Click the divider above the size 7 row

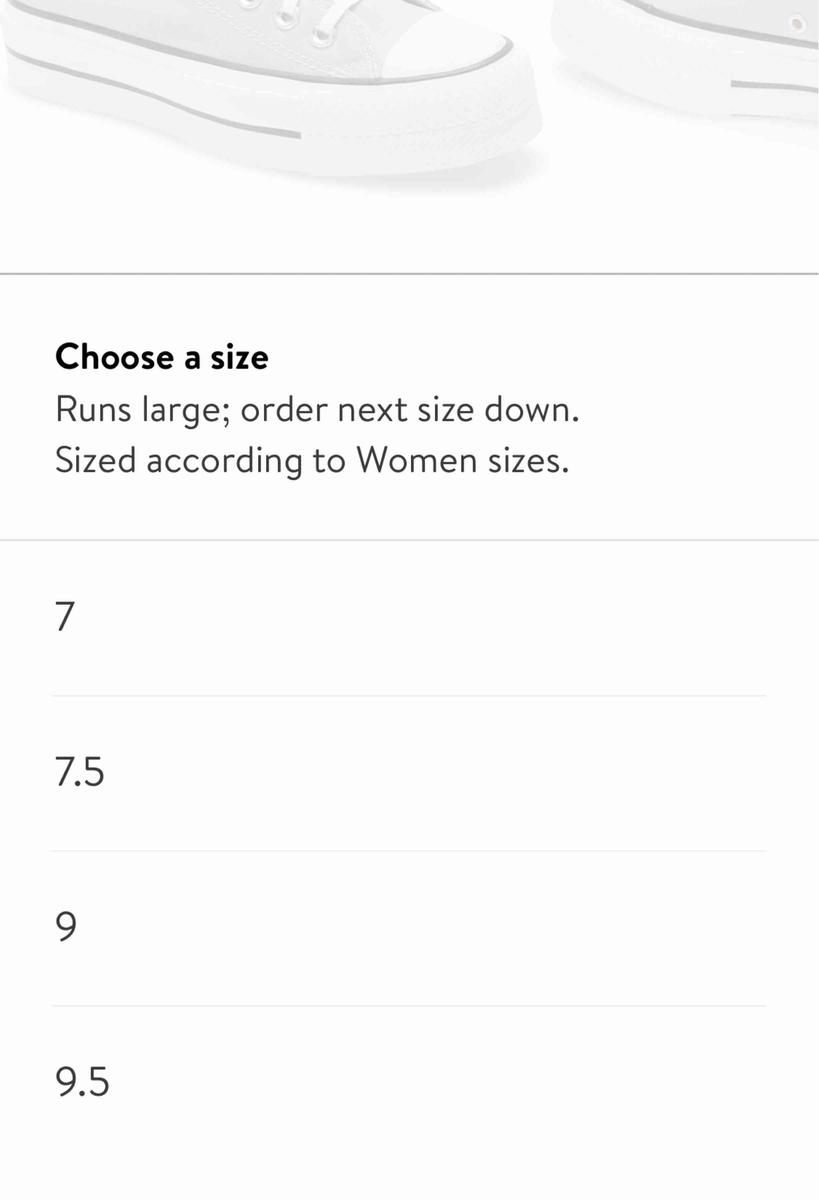pyautogui.click(x=409, y=540)
